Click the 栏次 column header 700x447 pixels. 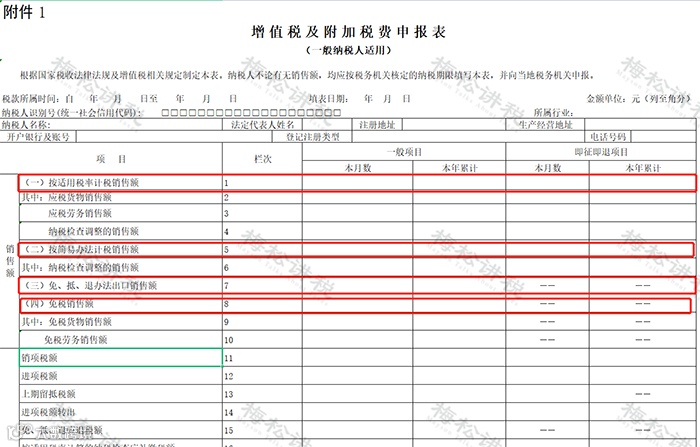(x=262, y=159)
